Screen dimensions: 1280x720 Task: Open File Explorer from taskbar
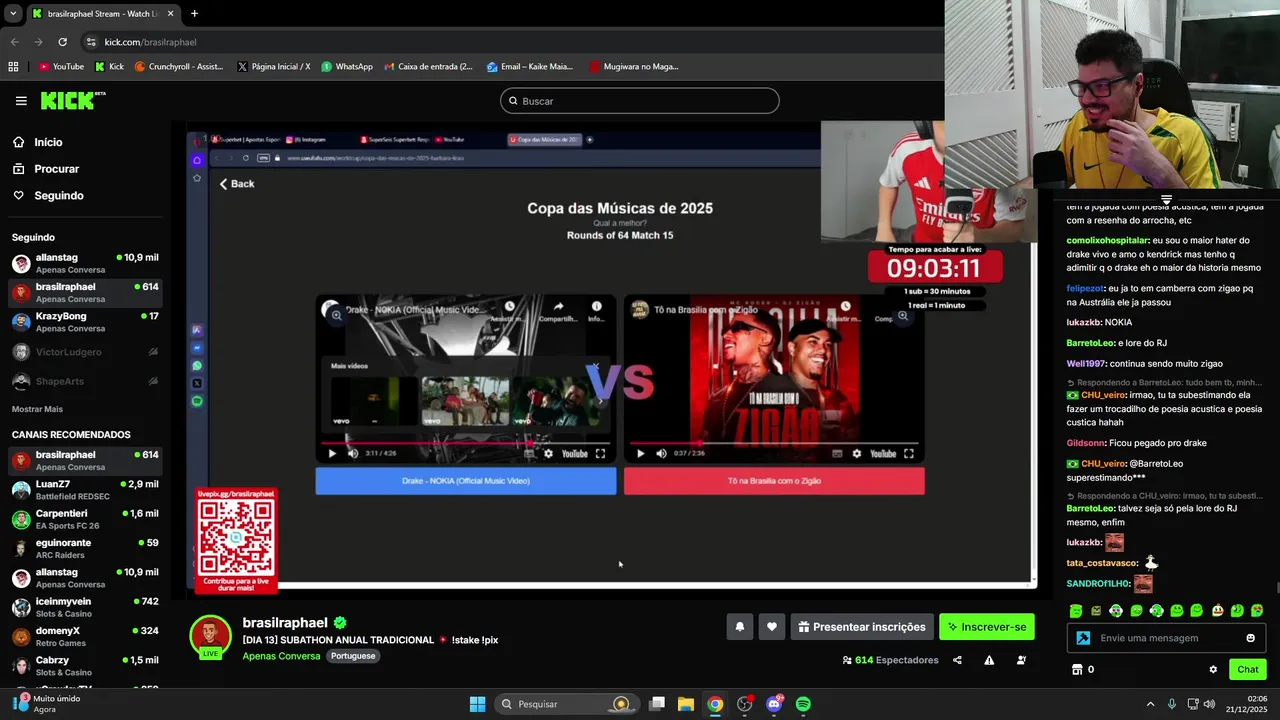click(686, 704)
